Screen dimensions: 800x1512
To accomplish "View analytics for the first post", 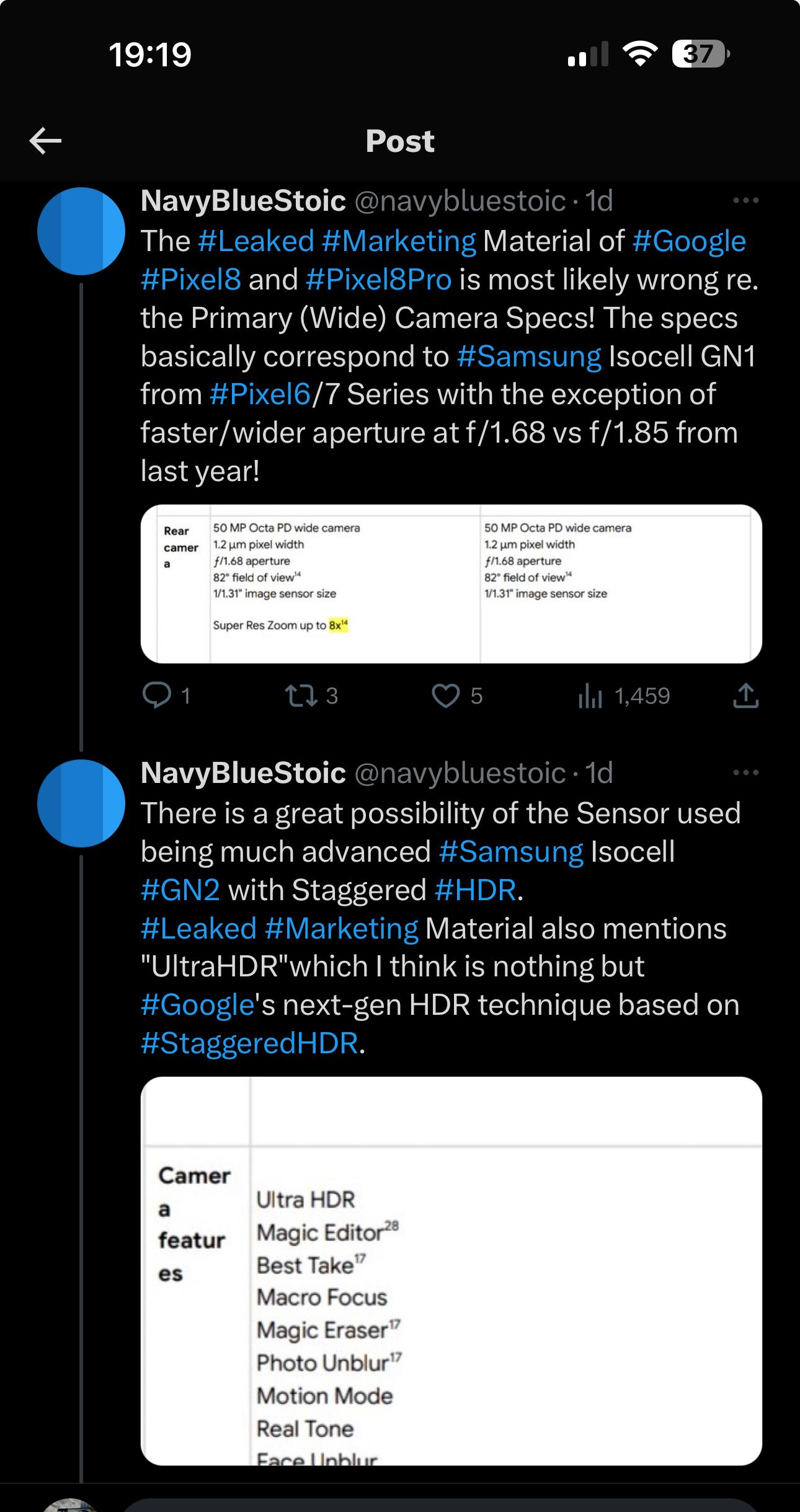I will click(589, 697).
